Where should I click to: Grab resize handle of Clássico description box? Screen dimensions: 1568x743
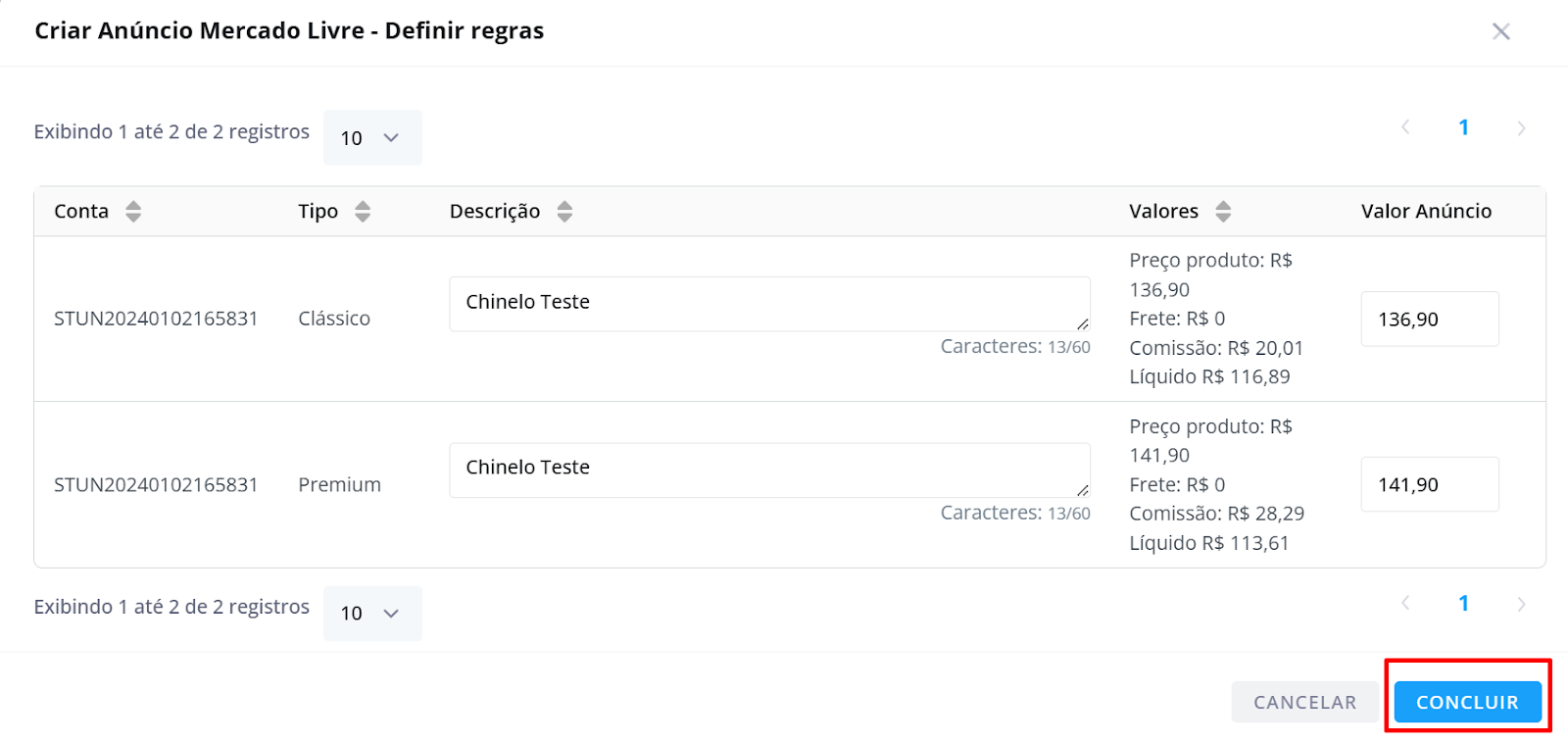[1083, 323]
